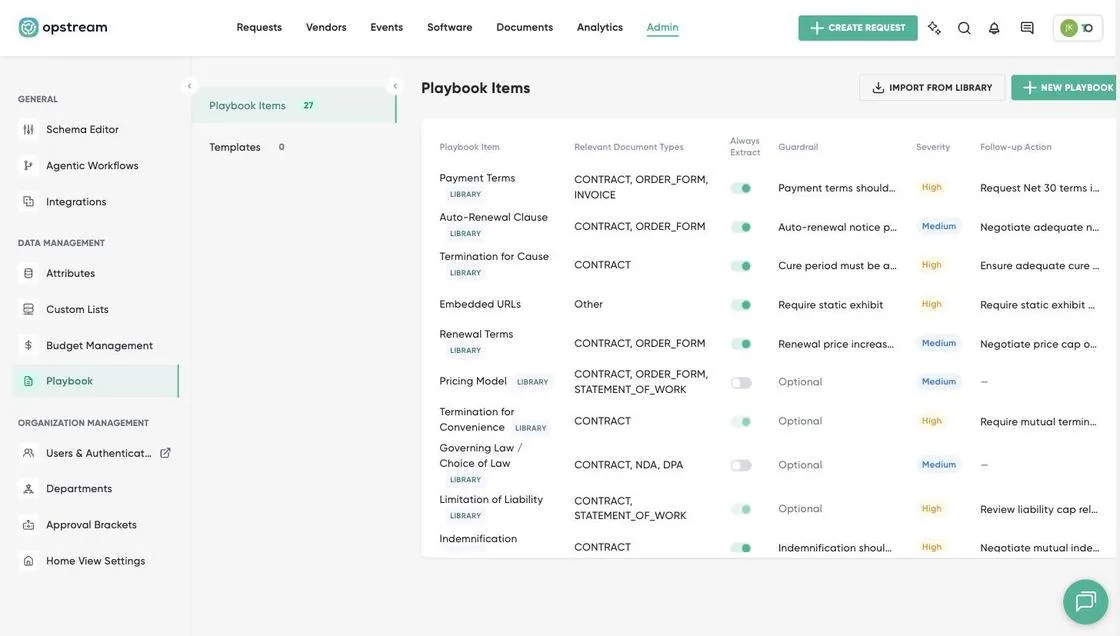Click the Approval Brackets icon
The width and height of the screenshot is (1120, 636).
click(x=29, y=525)
